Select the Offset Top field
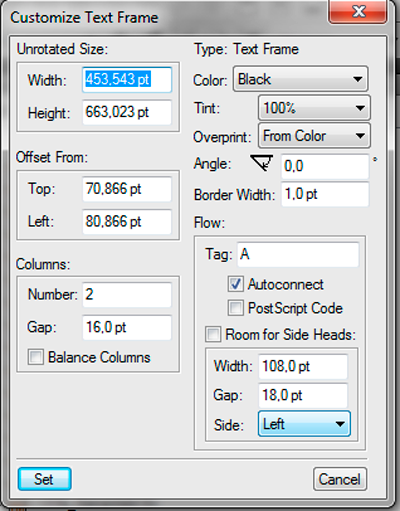This screenshot has width=400, height=511. pos(127,189)
